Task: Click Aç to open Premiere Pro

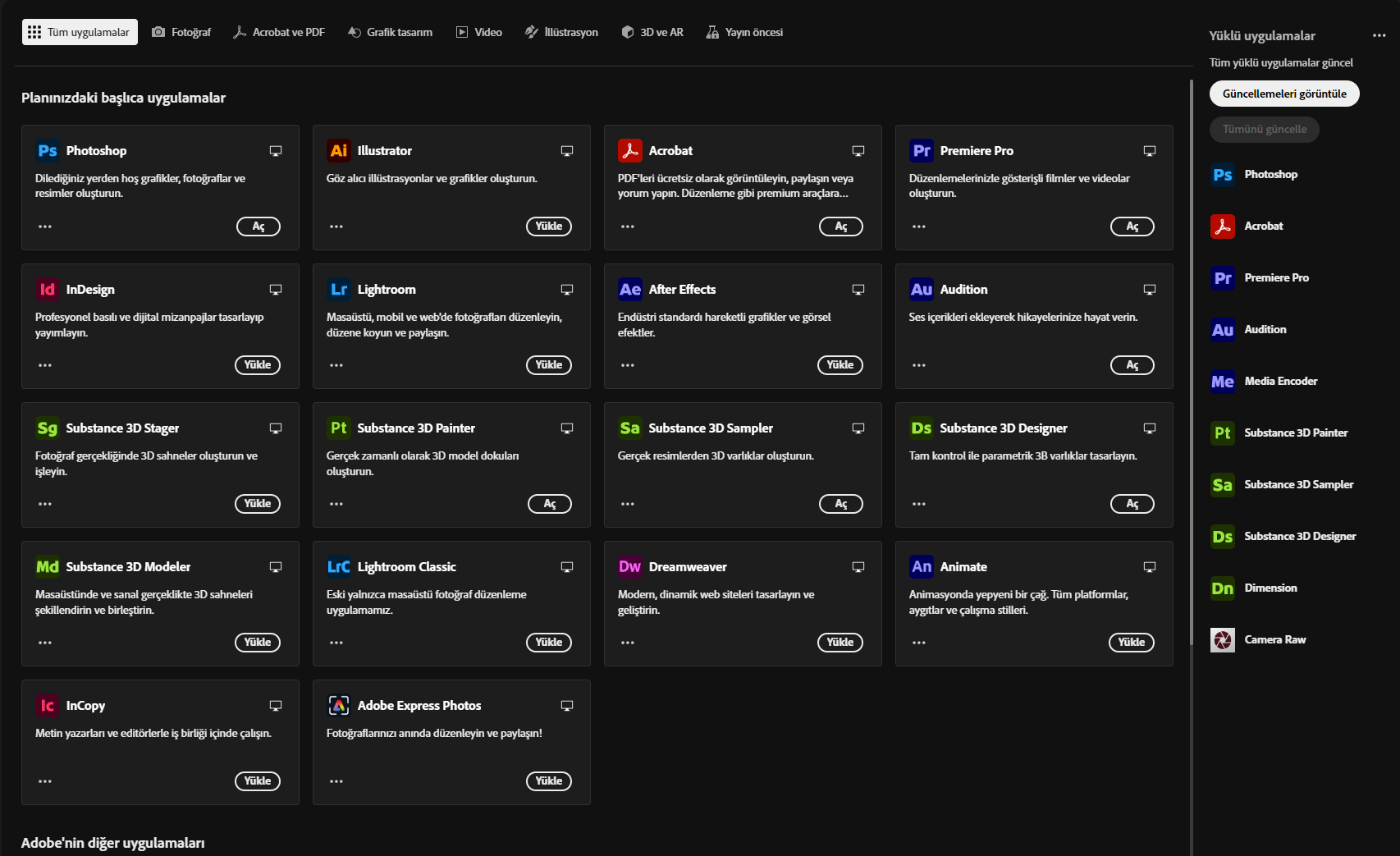Action: (1132, 227)
